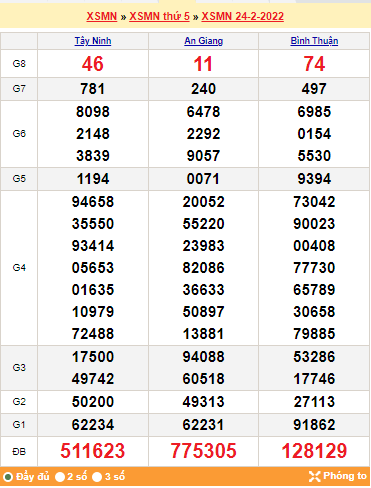Click the Phóng to label

(x=345, y=476)
